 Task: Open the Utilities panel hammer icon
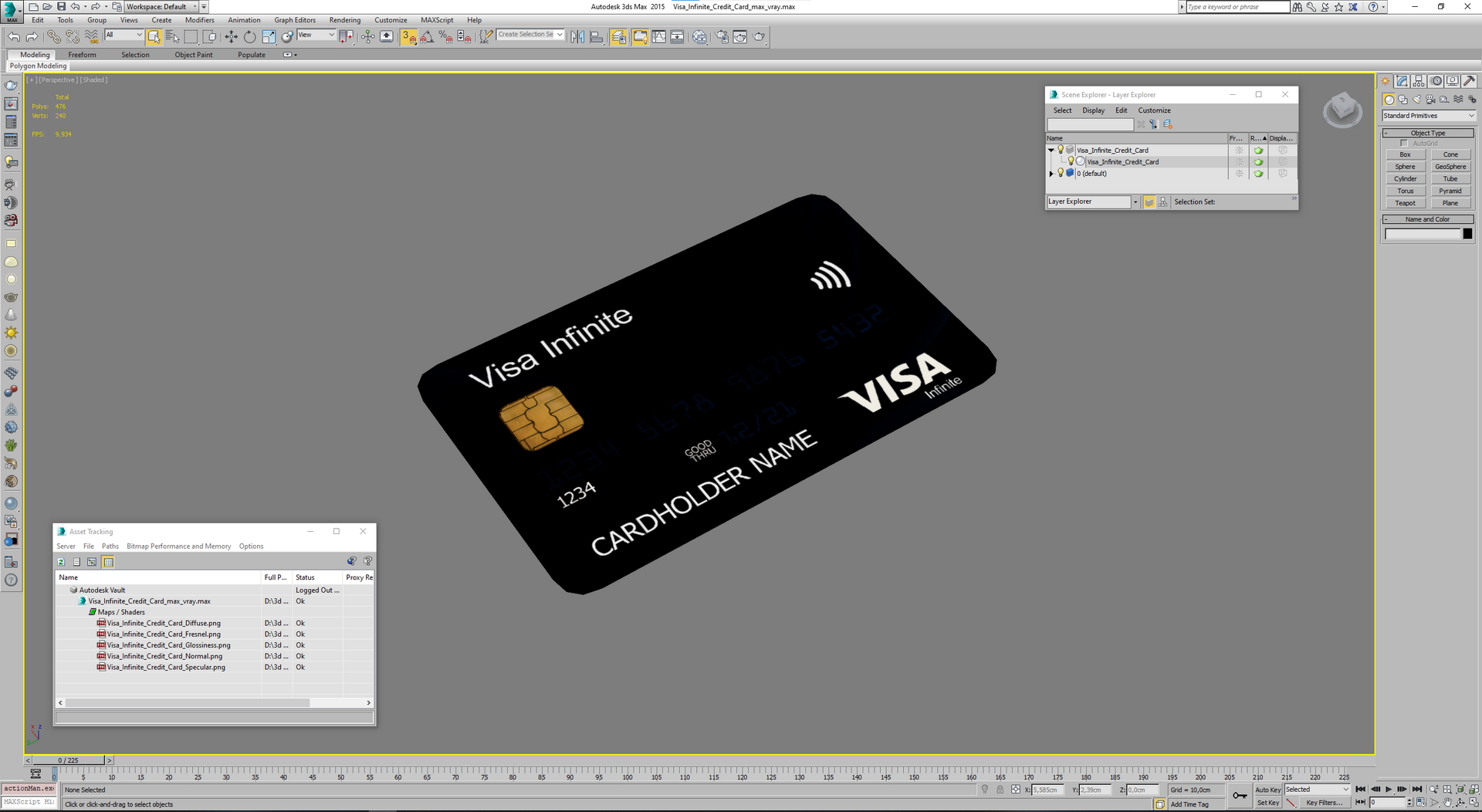pyautogui.click(x=1469, y=81)
